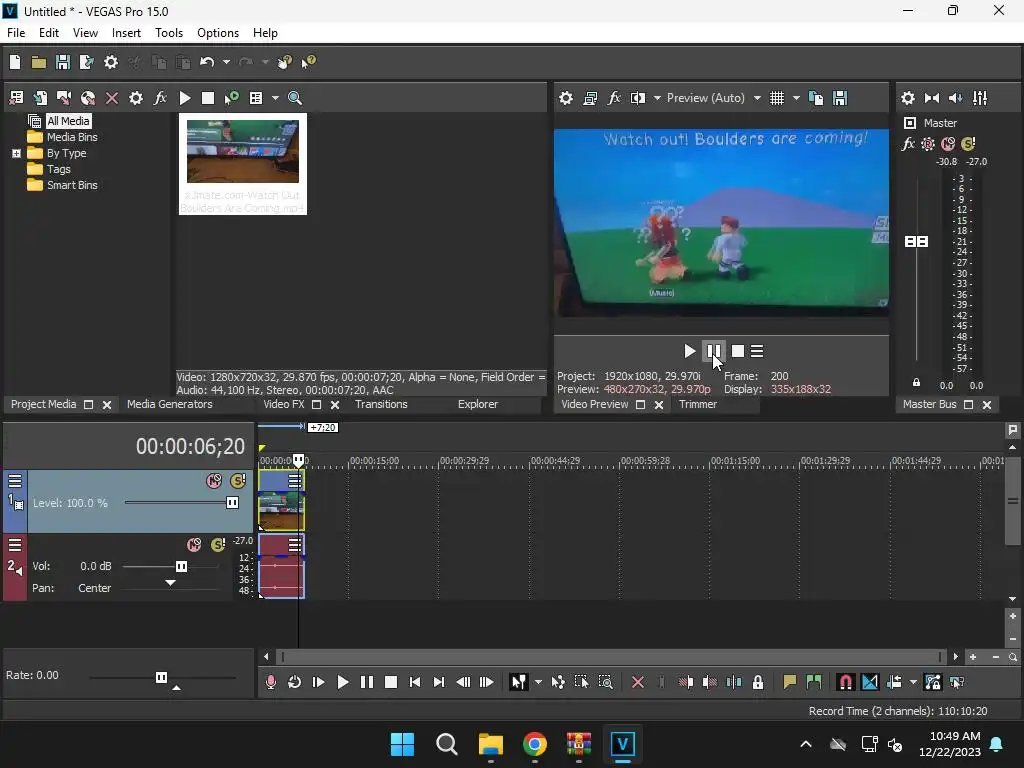Save project with floppy disk icon

pyautogui.click(x=63, y=62)
